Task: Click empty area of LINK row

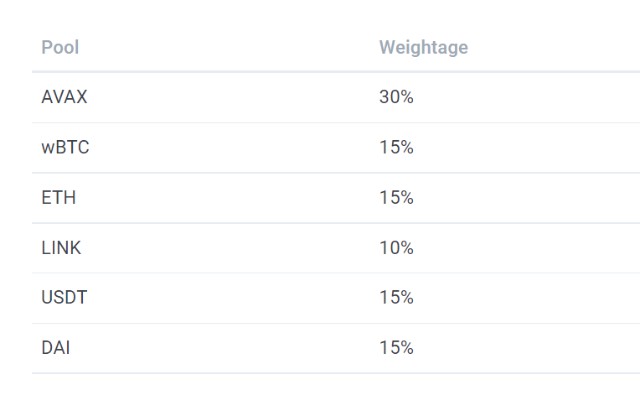Action: pos(229,248)
